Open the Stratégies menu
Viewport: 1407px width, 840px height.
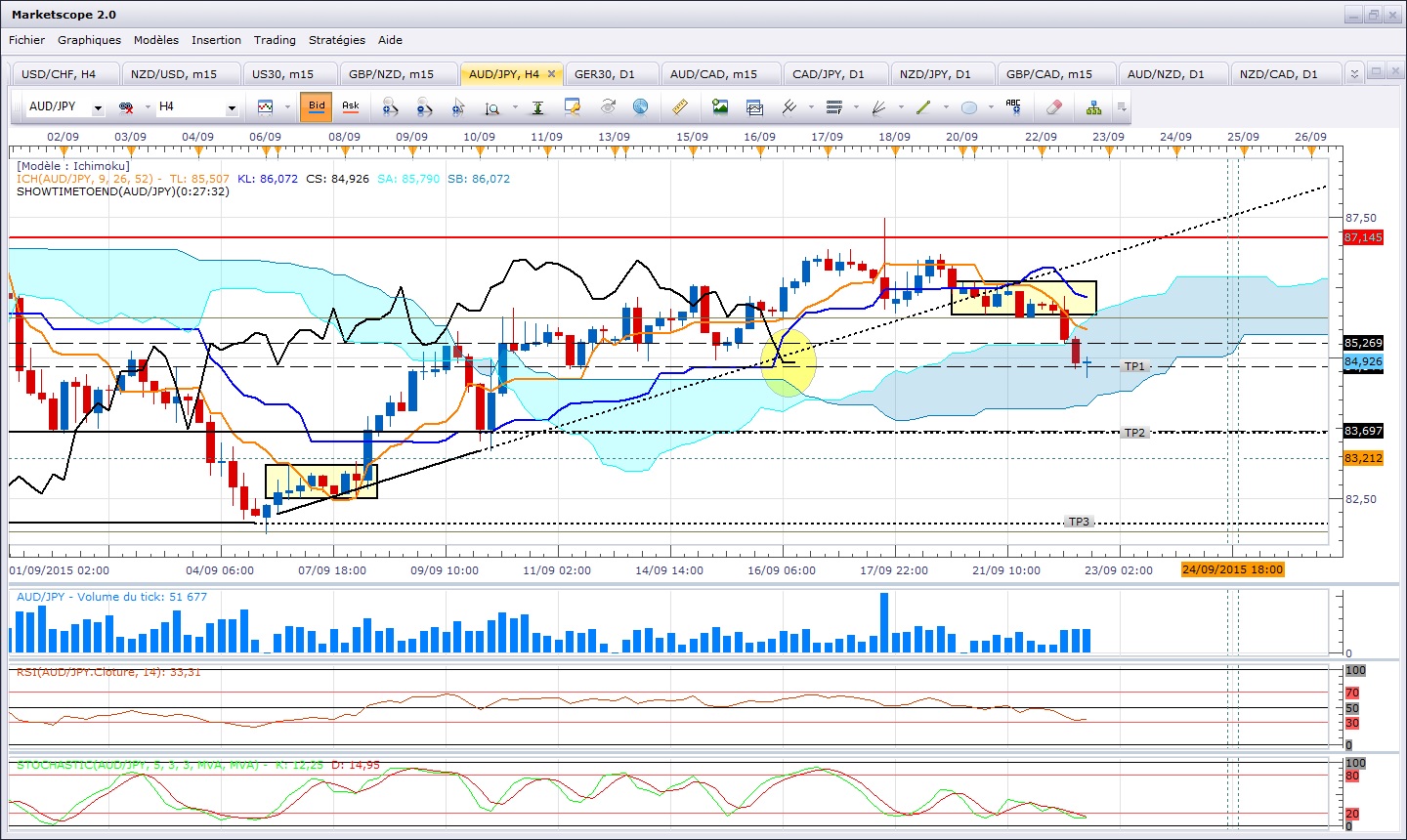click(x=336, y=40)
